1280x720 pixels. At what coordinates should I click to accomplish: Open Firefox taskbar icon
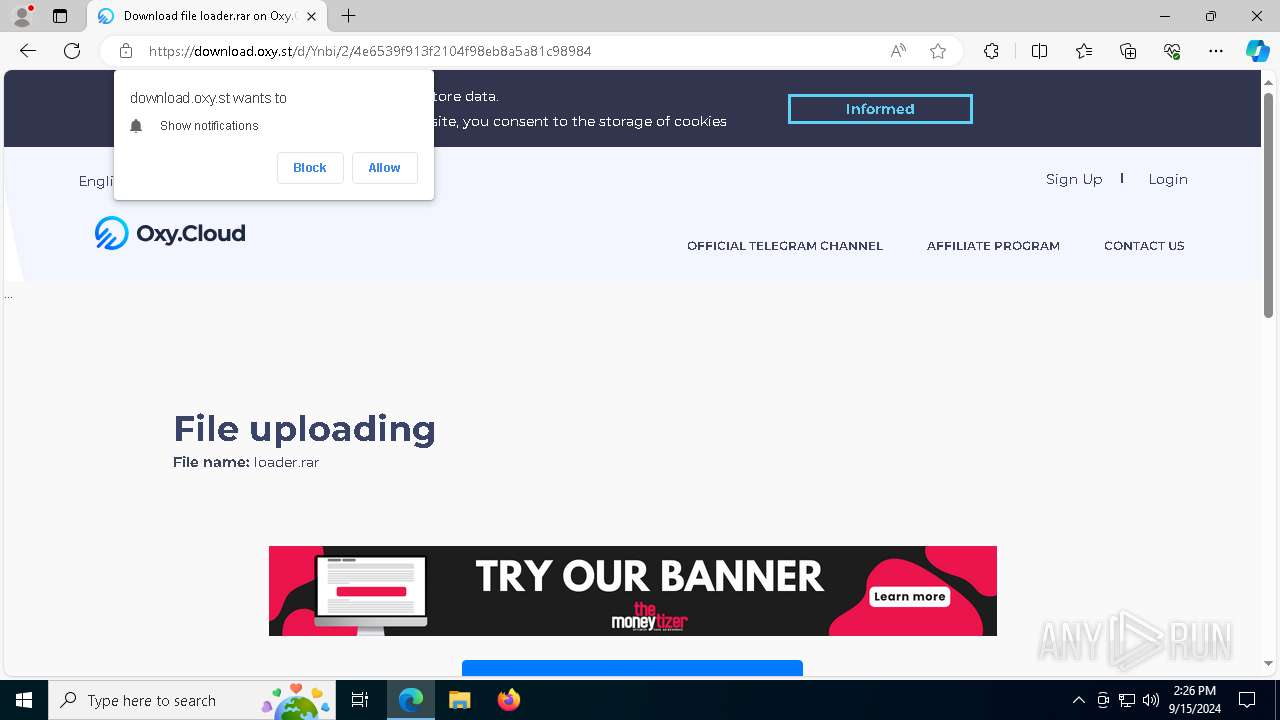(508, 700)
